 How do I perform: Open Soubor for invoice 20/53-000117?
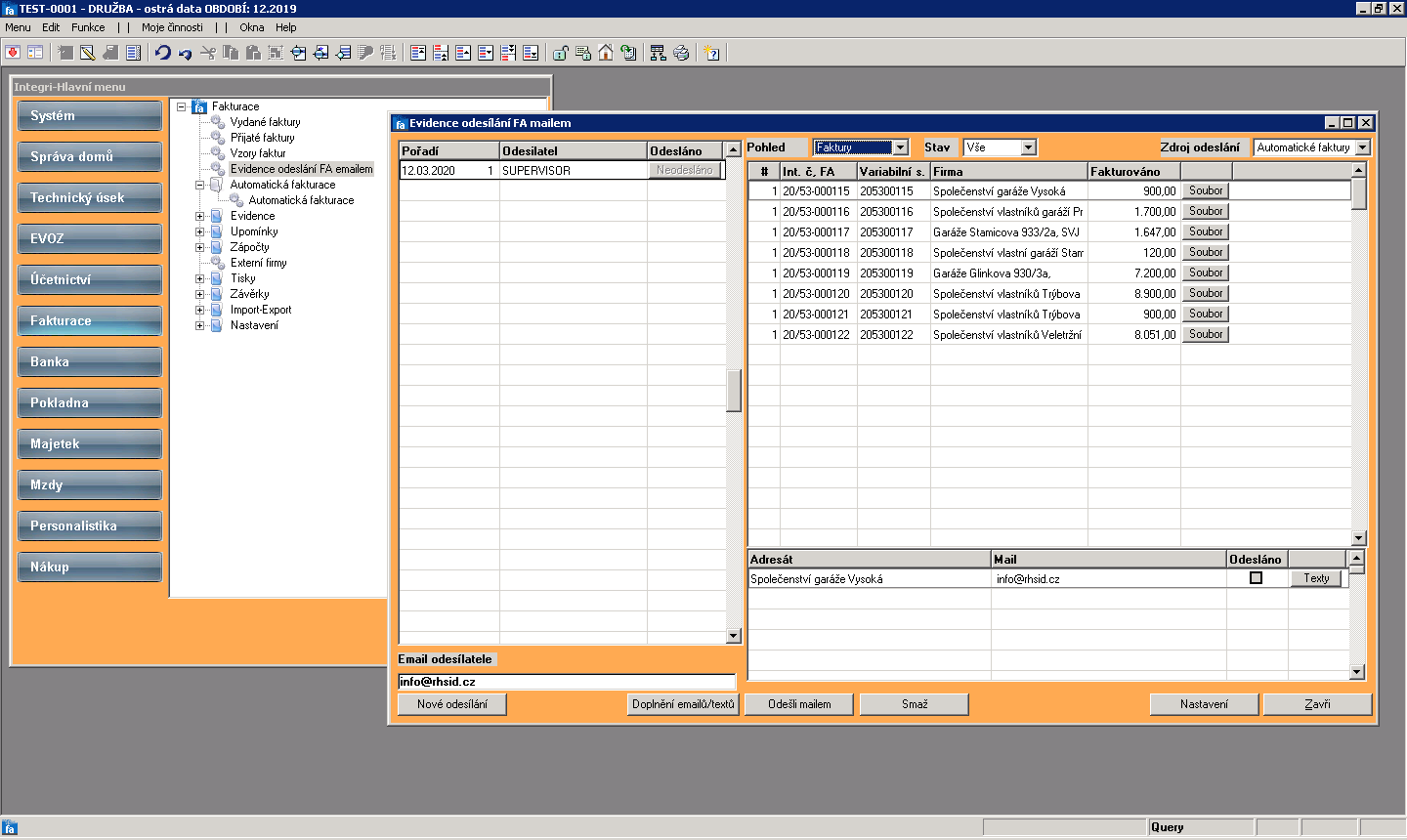pos(1206,231)
